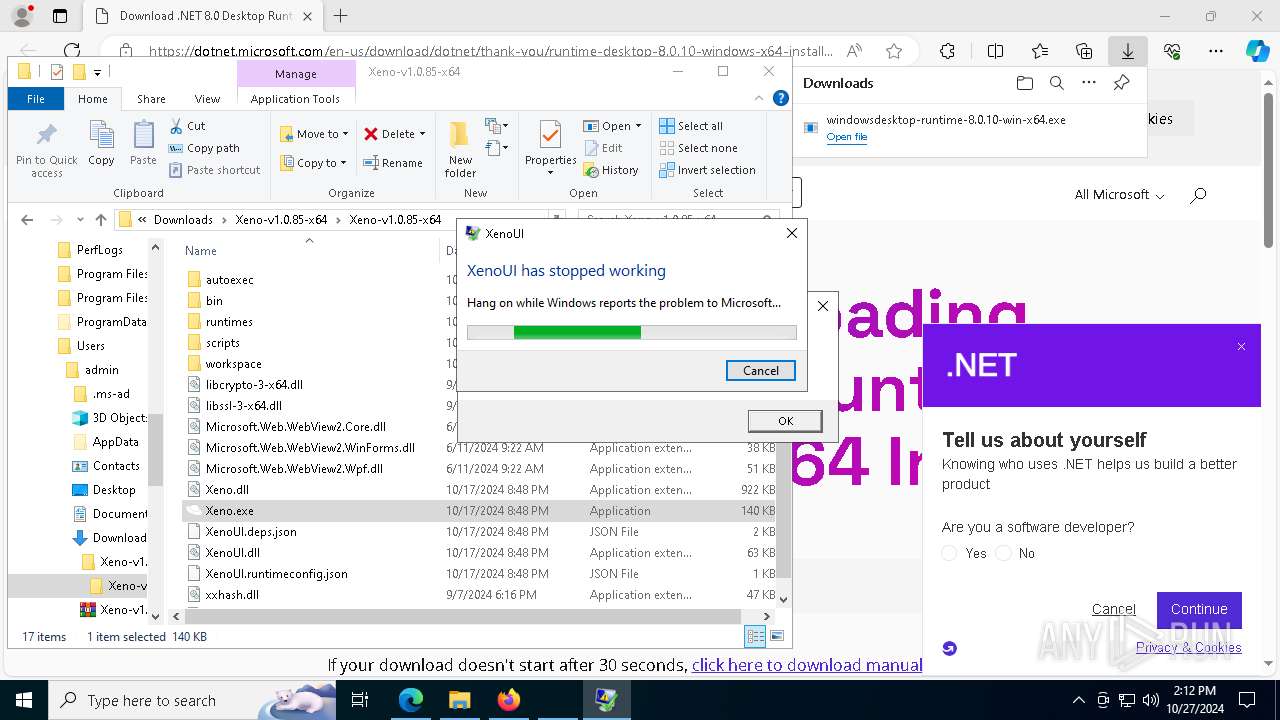
Task: Add page to favorites star icon
Action: tap(894, 51)
